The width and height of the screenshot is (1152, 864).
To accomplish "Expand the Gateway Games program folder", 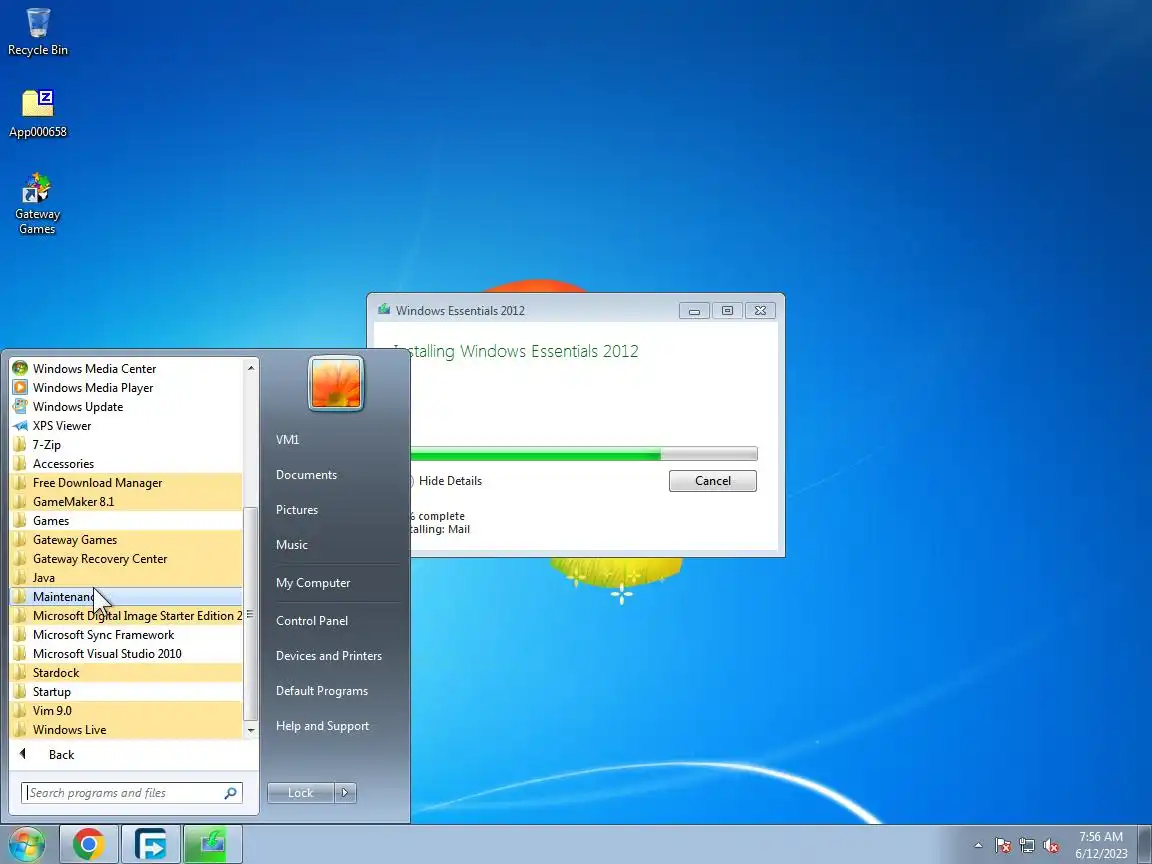I will coord(126,540).
